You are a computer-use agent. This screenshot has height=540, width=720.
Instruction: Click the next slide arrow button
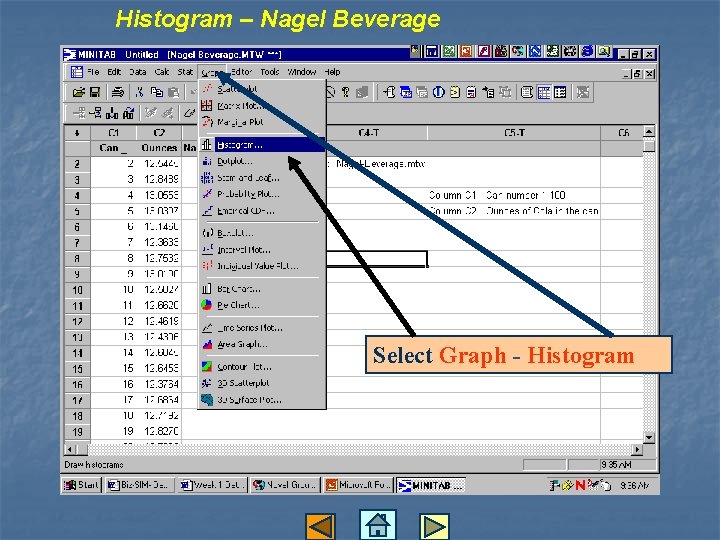click(434, 526)
